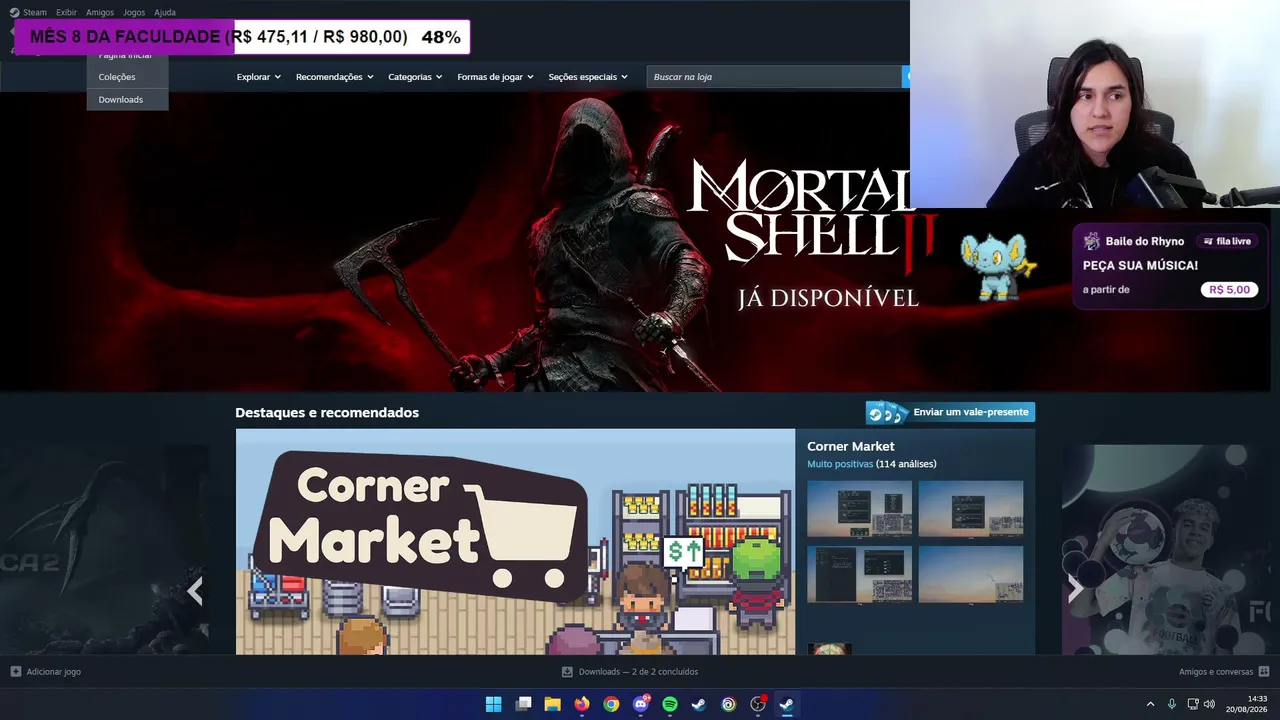Open the Windows Start menu

point(493,704)
